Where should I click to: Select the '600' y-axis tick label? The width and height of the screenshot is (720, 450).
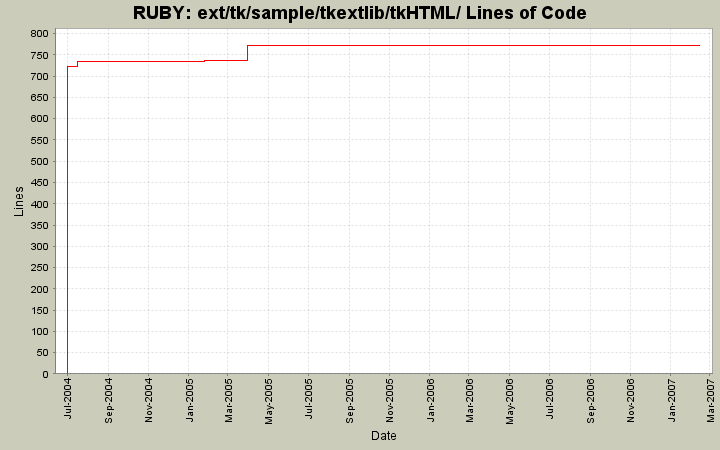coord(39,118)
